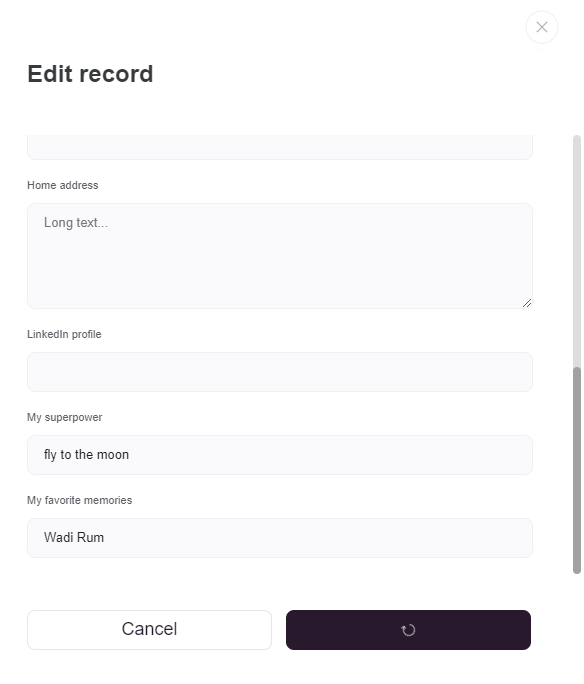Click the 'Wadi Rum' text
This screenshot has height=684, width=584.
[74, 537]
